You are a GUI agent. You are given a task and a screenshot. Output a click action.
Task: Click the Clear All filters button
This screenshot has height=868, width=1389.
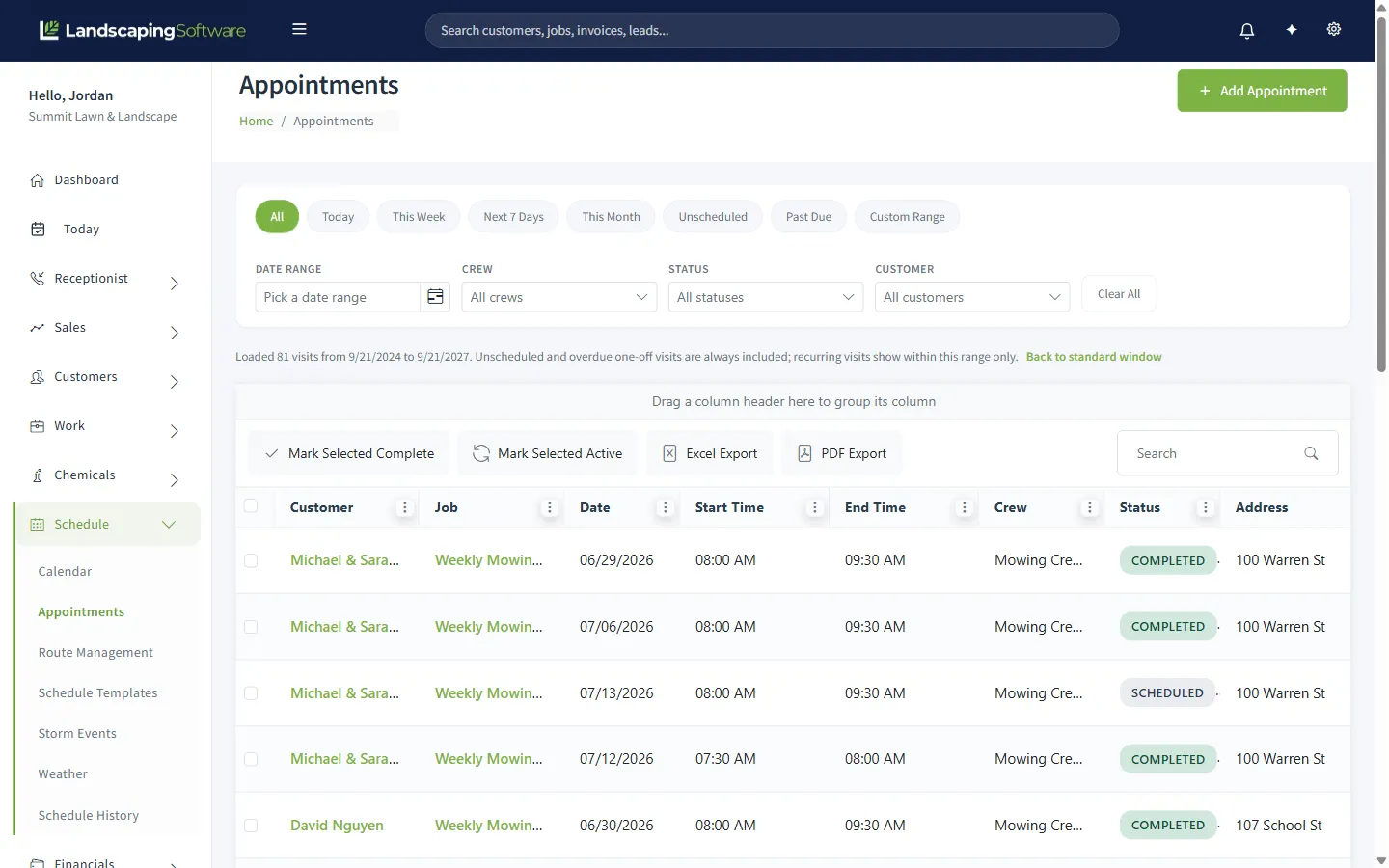pyautogui.click(x=1119, y=294)
